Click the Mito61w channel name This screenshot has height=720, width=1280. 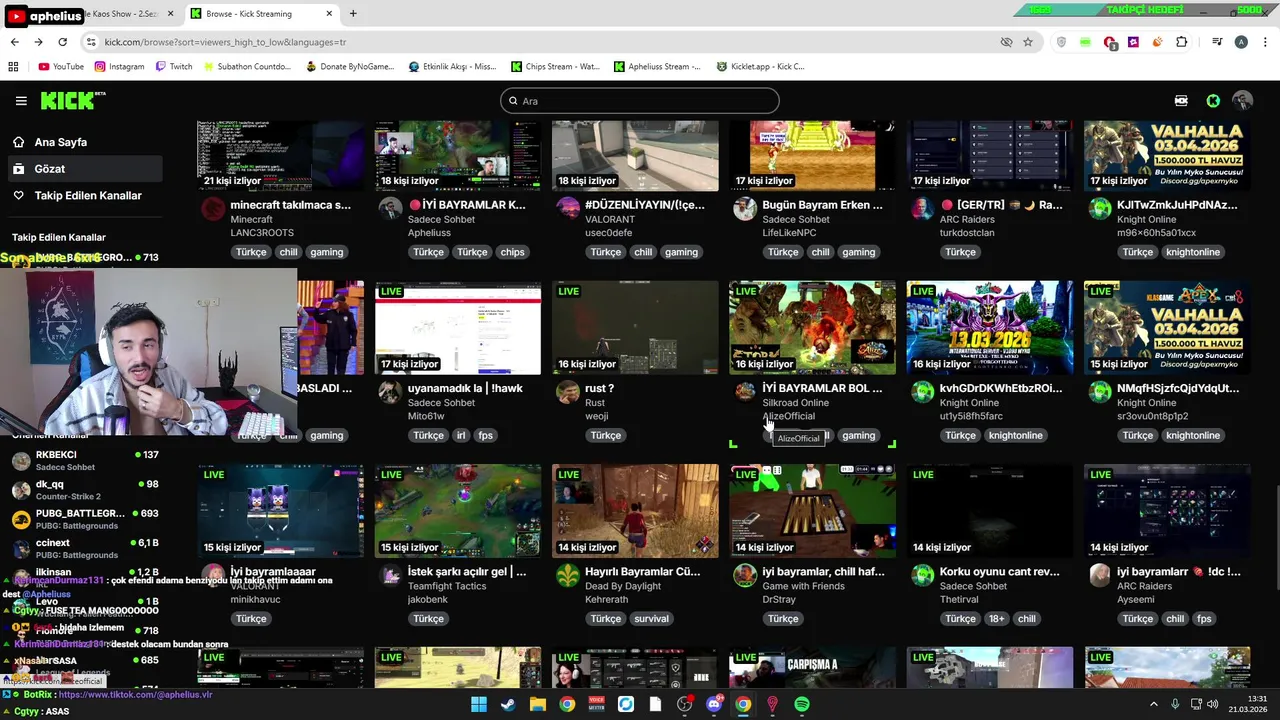pyautogui.click(x=426, y=416)
